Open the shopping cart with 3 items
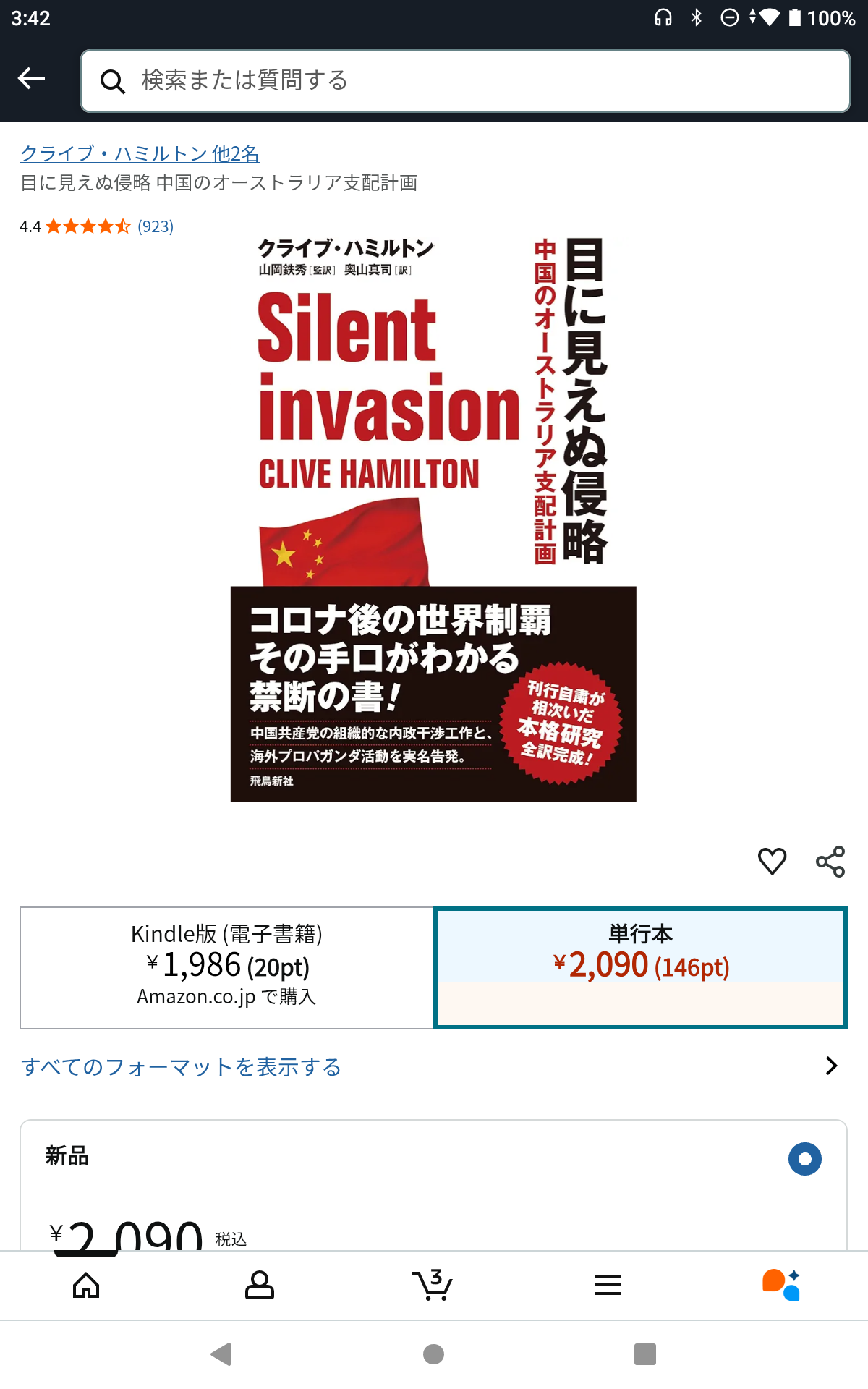This screenshot has height=1389, width=868. pos(433,1285)
